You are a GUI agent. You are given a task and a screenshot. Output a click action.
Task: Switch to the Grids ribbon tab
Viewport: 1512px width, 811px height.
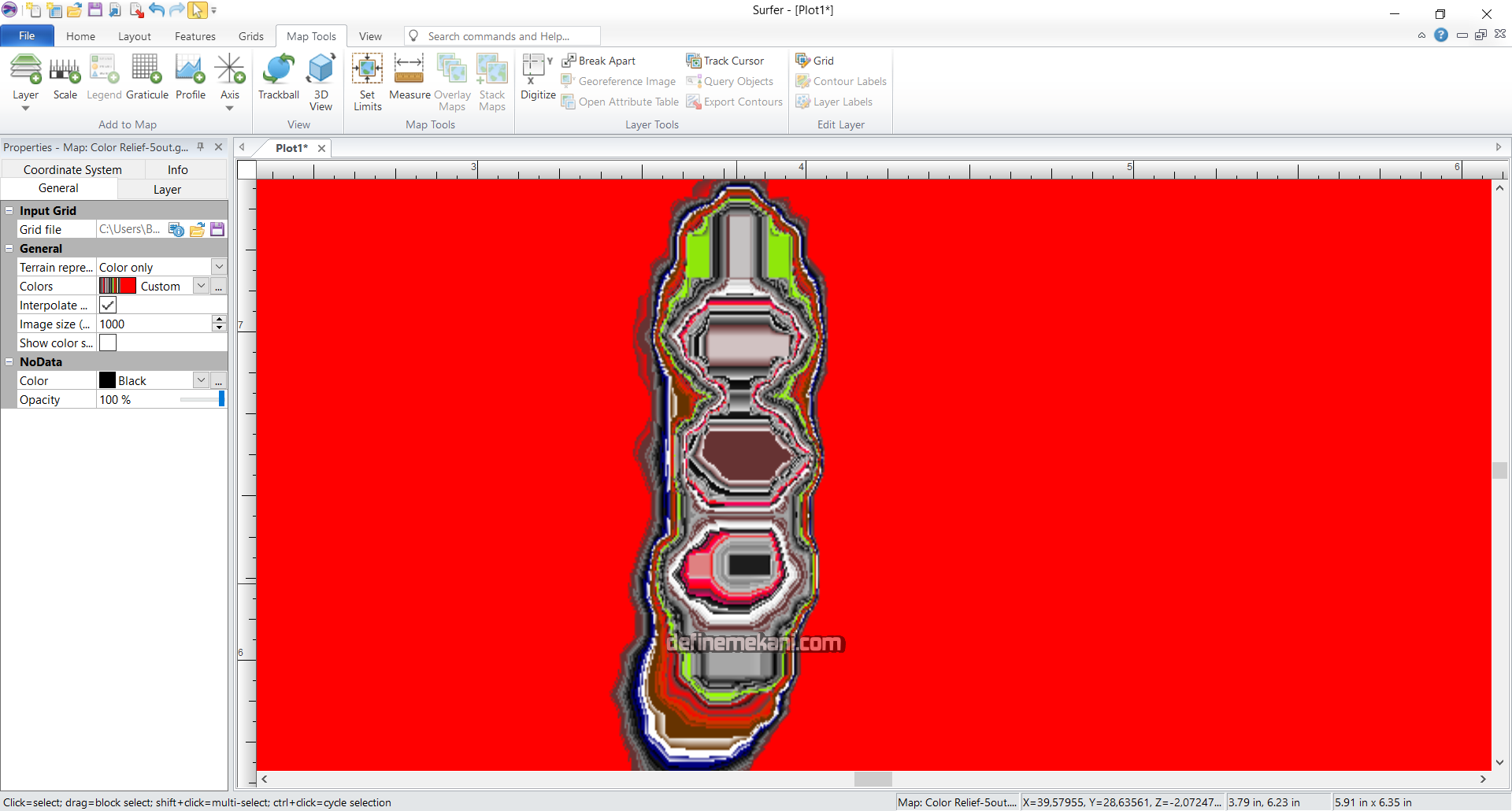click(x=250, y=36)
